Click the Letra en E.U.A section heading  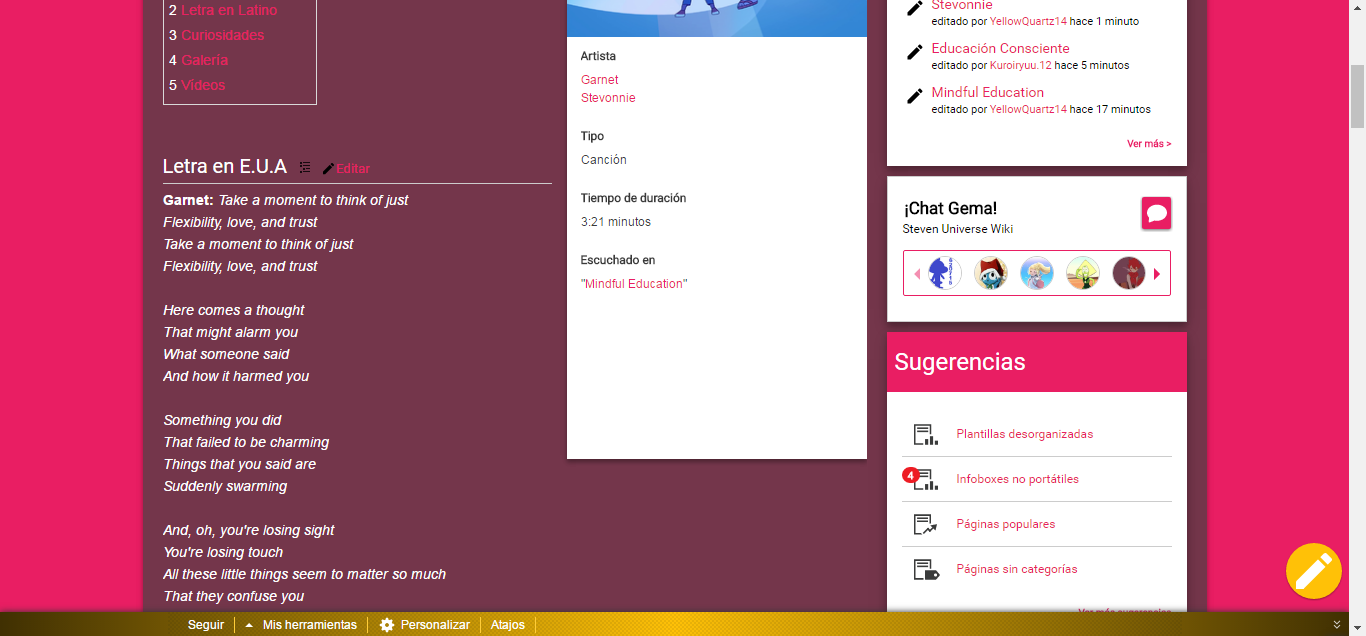pos(225,166)
